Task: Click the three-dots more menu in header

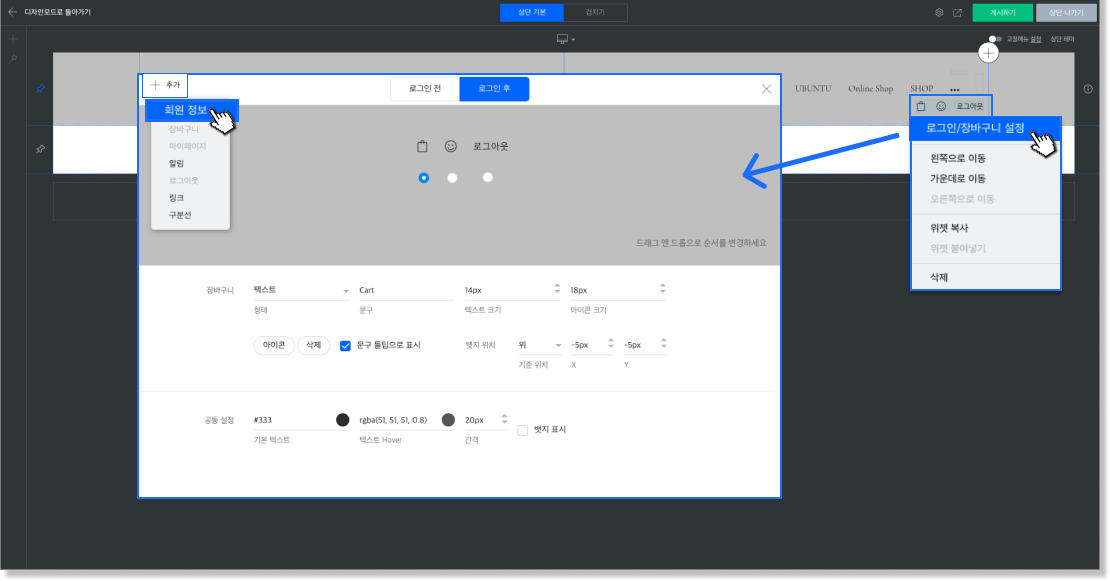Action: coord(955,90)
